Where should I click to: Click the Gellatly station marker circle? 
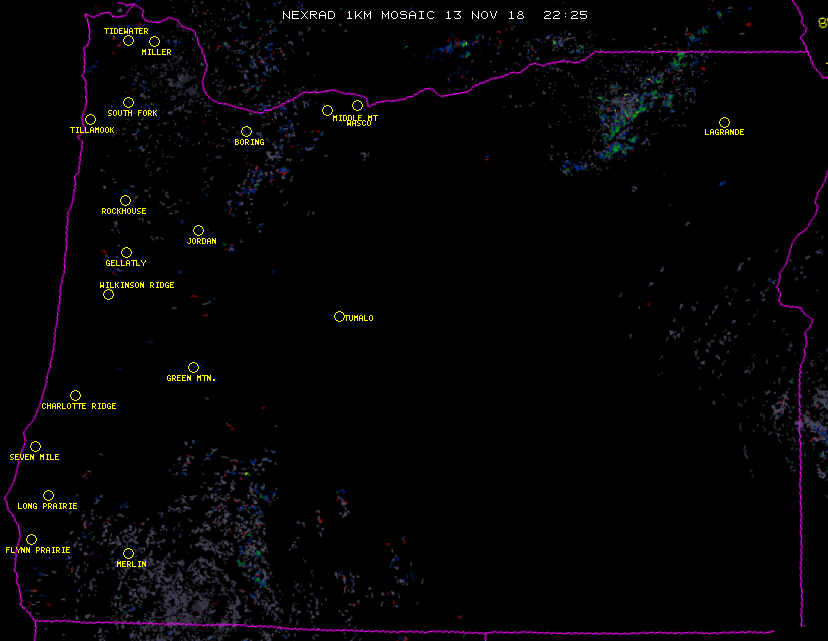(x=126, y=252)
